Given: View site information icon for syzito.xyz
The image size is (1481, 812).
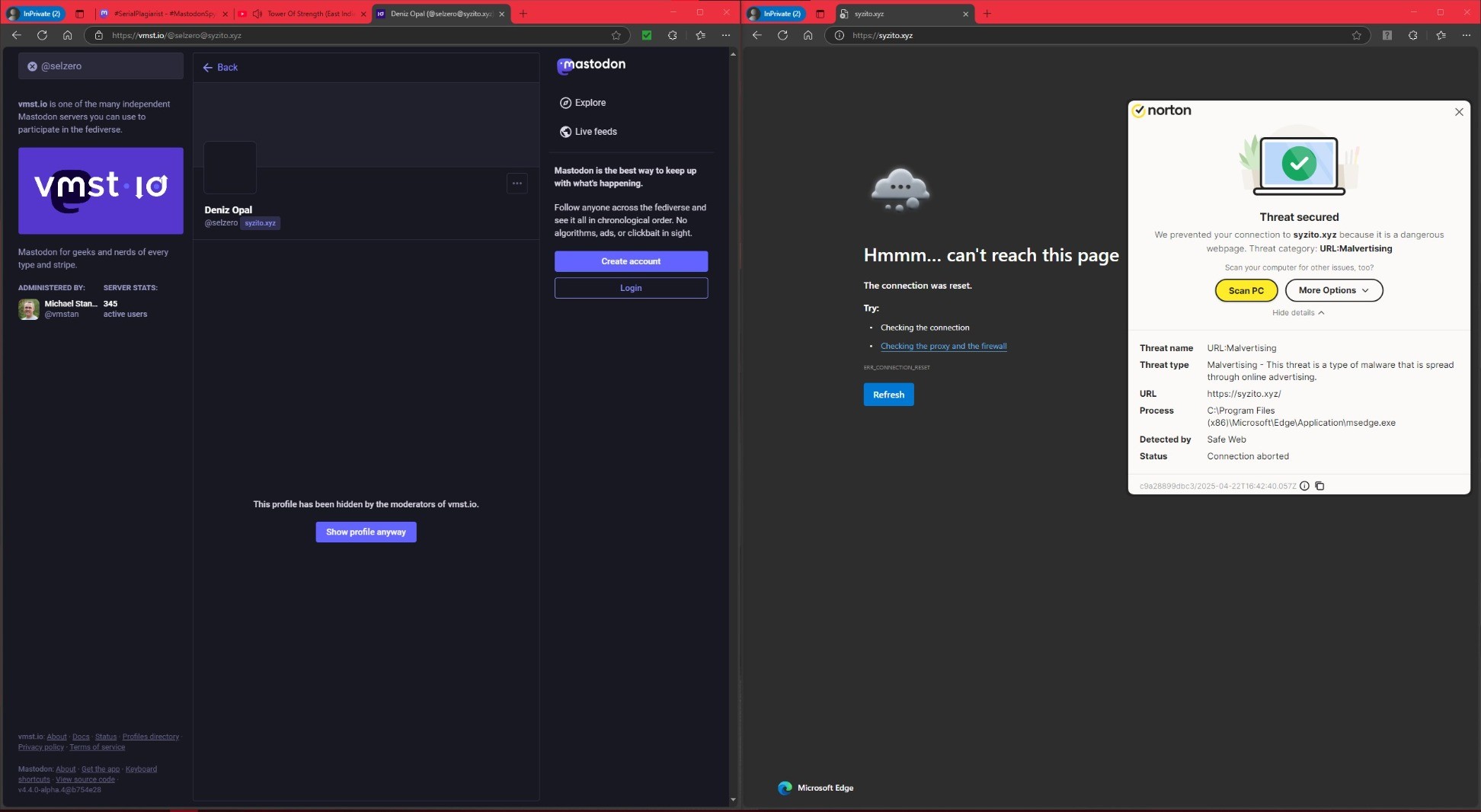Looking at the screenshot, I should coord(839,35).
